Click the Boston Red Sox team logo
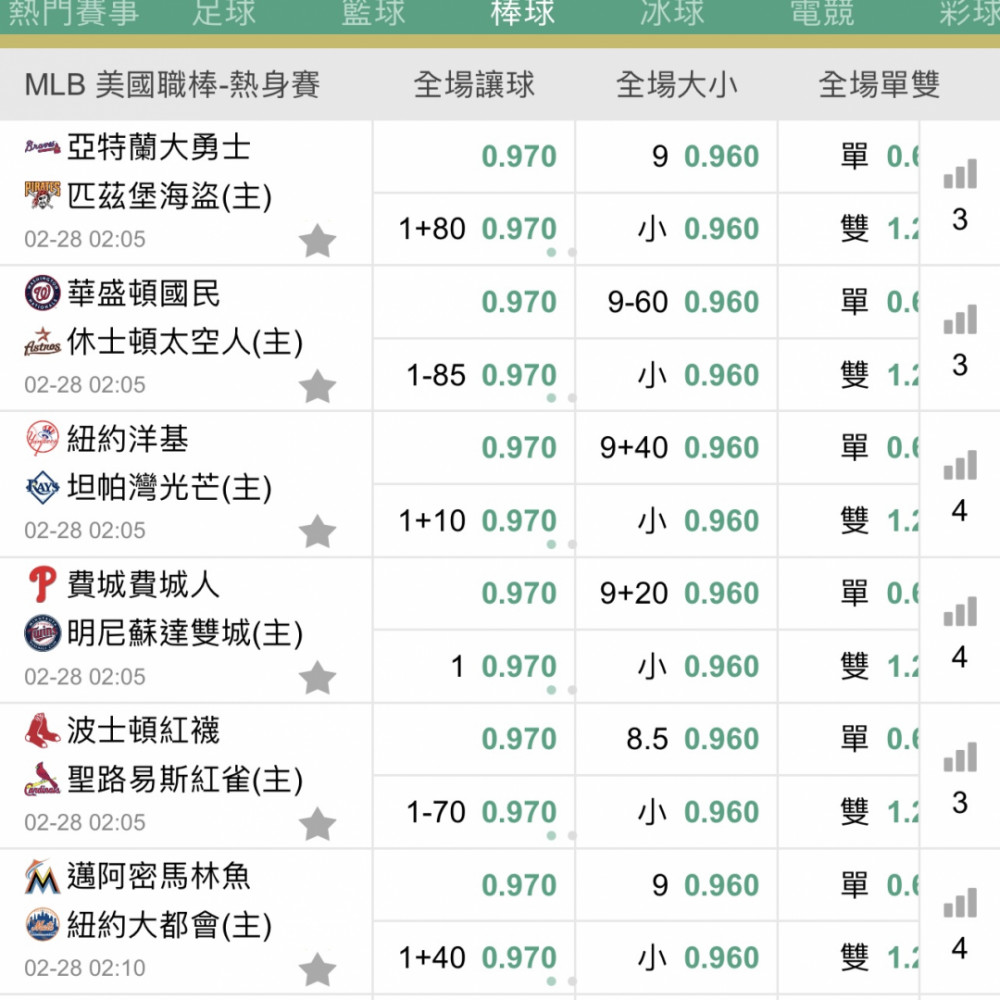The width and height of the screenshot is (1000, 1000). coord(43,730)
